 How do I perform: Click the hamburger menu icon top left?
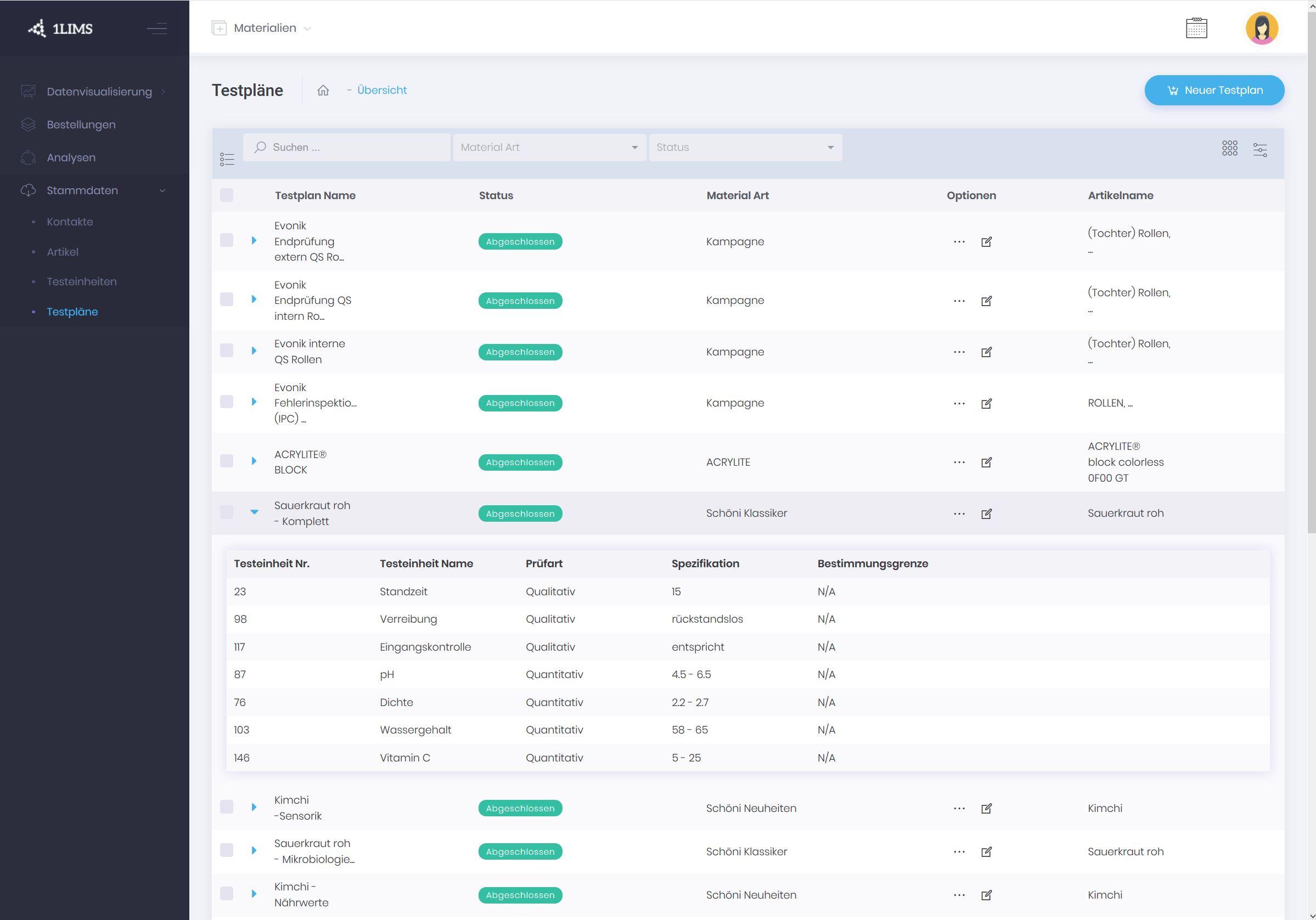[157, 27]
